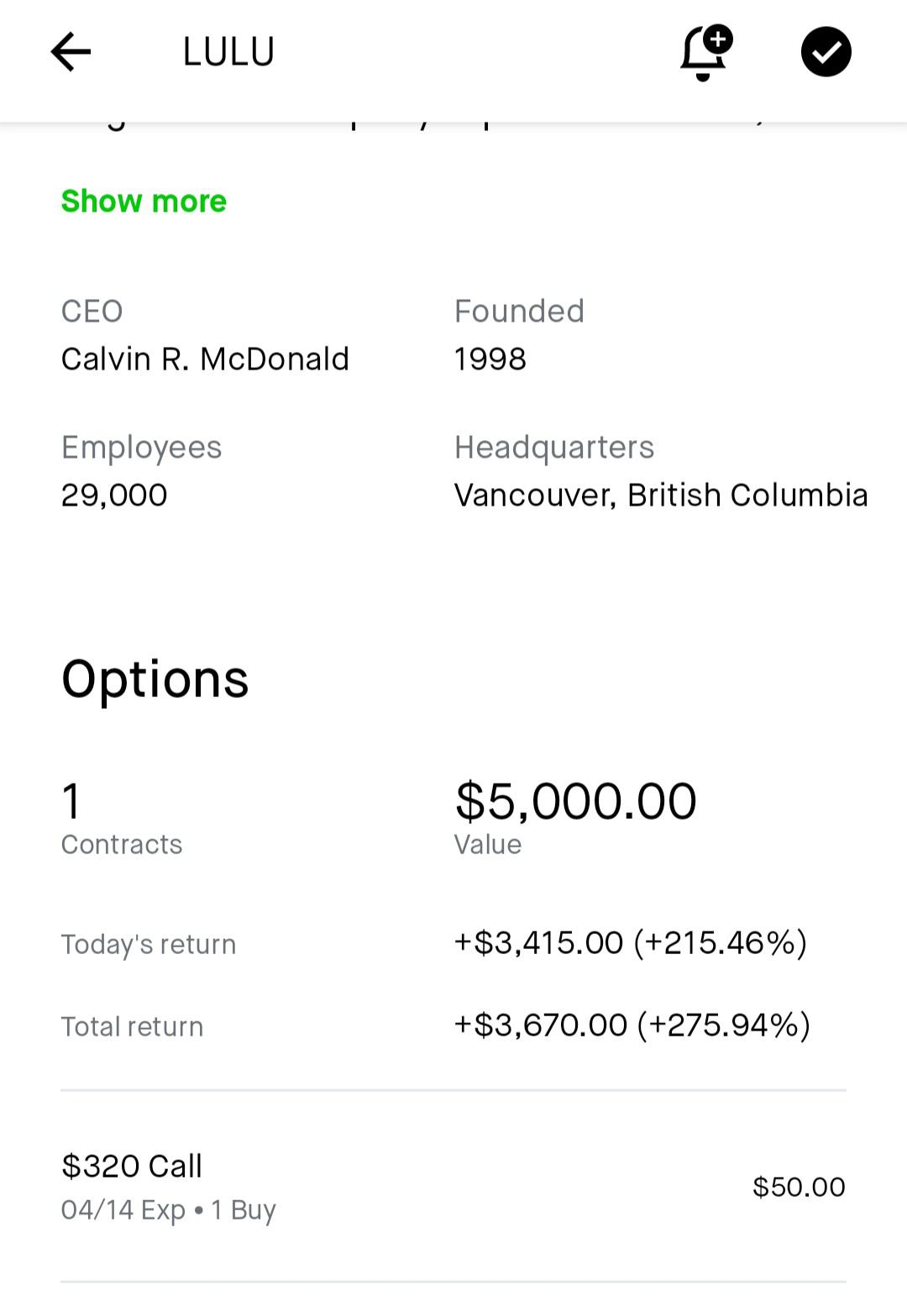907x1316 pixels.
Task: Tap the Options section heading
Action: [155, 679]
